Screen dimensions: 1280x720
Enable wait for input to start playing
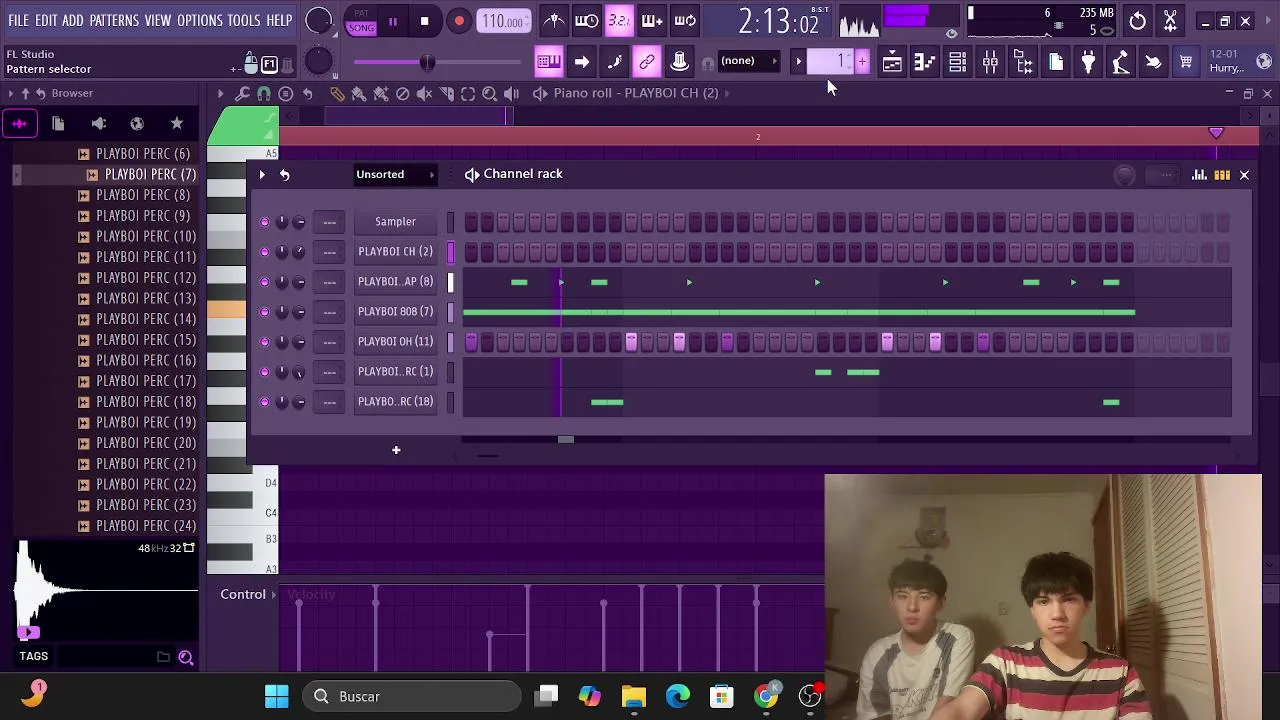[587, 20]
